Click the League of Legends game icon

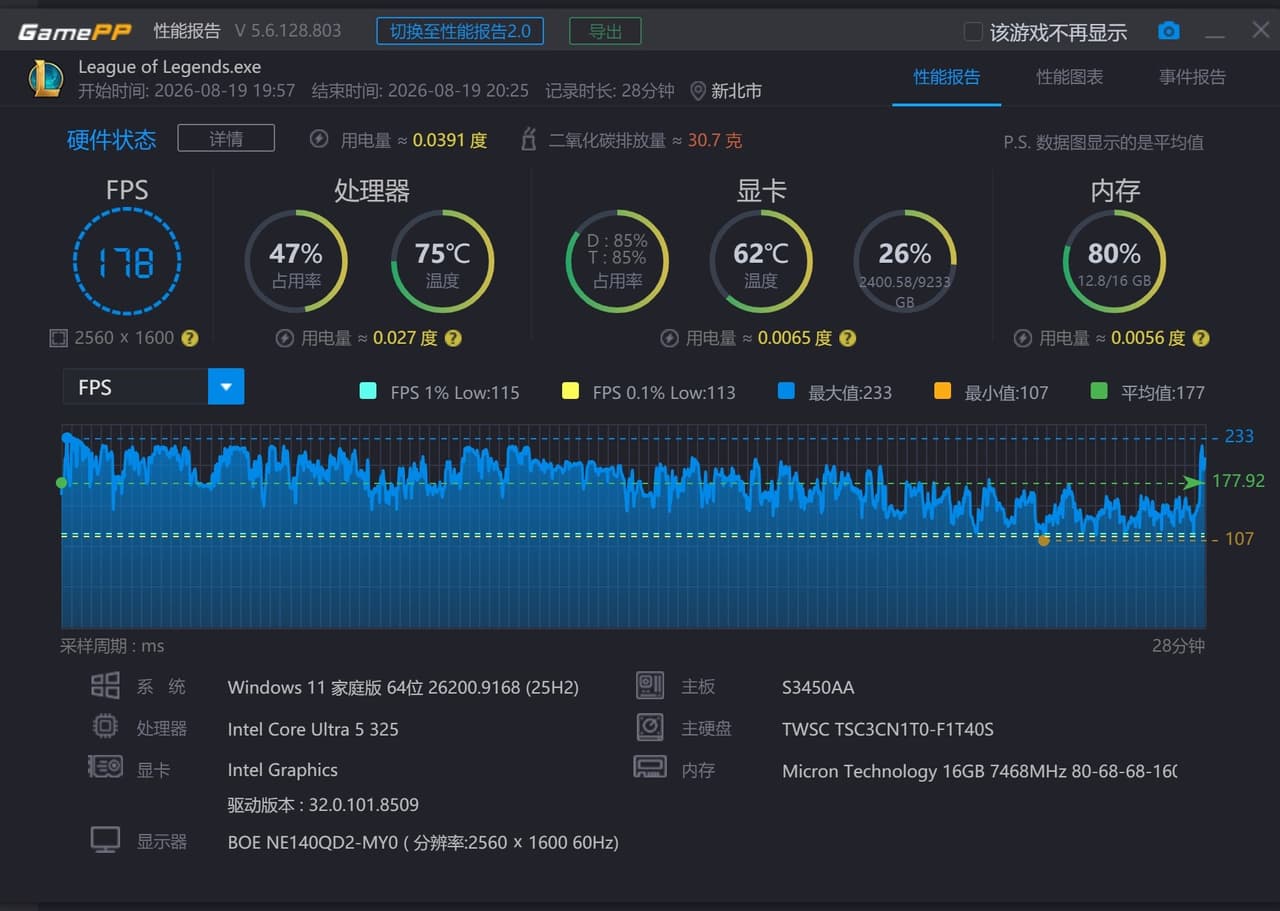(x=46, y=78)
